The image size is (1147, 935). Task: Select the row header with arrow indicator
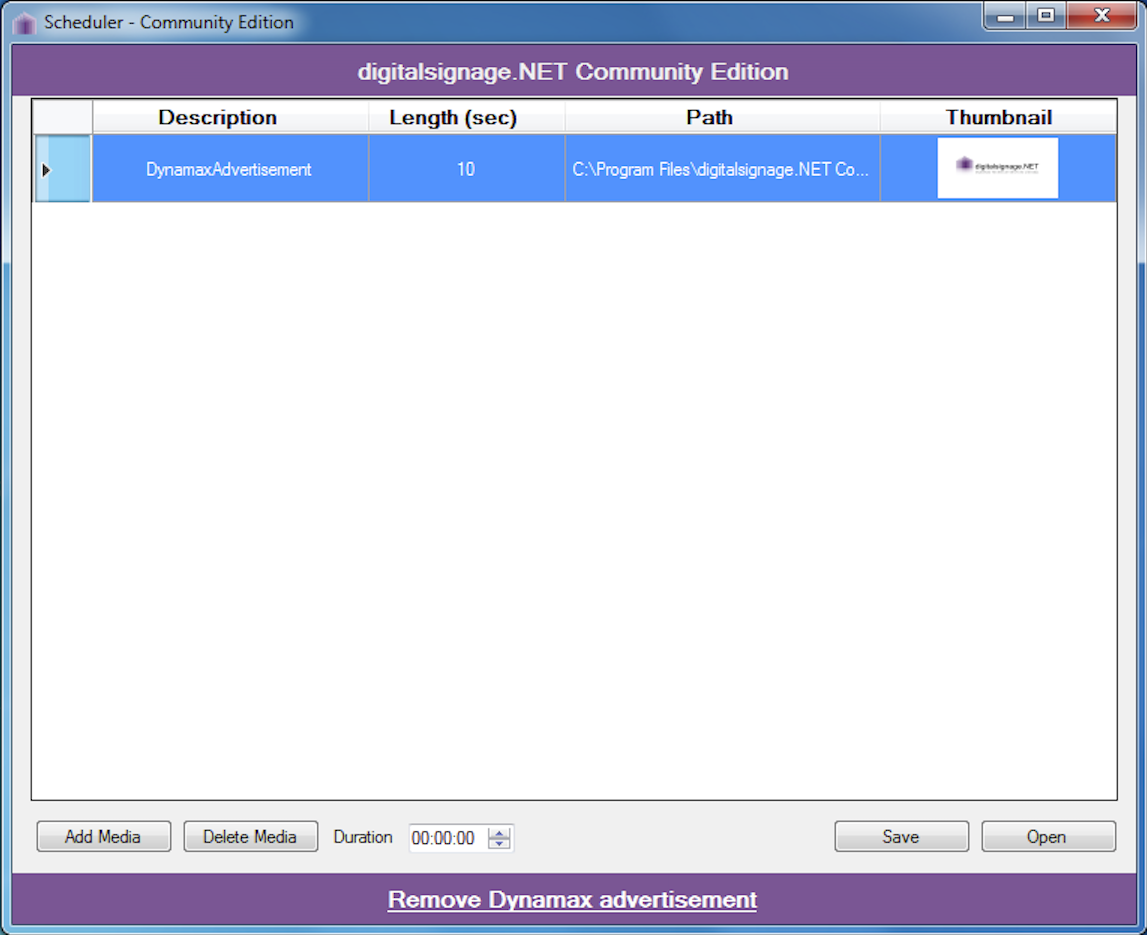[x=62, y=168]
